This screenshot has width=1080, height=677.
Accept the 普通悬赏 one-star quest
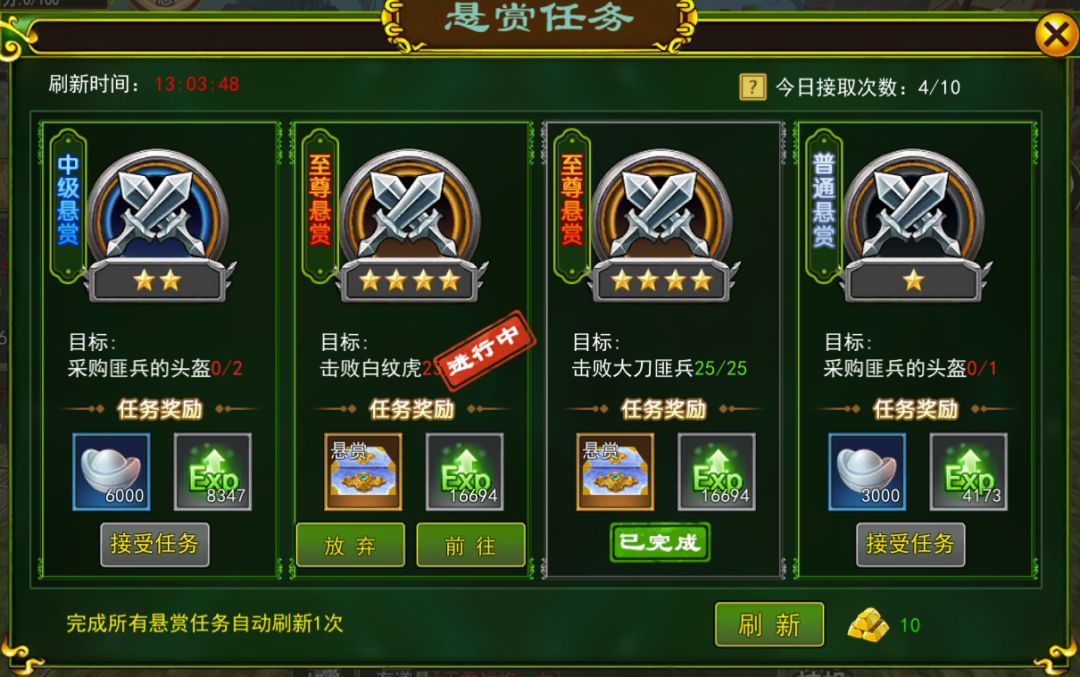(x=911, y=544)
